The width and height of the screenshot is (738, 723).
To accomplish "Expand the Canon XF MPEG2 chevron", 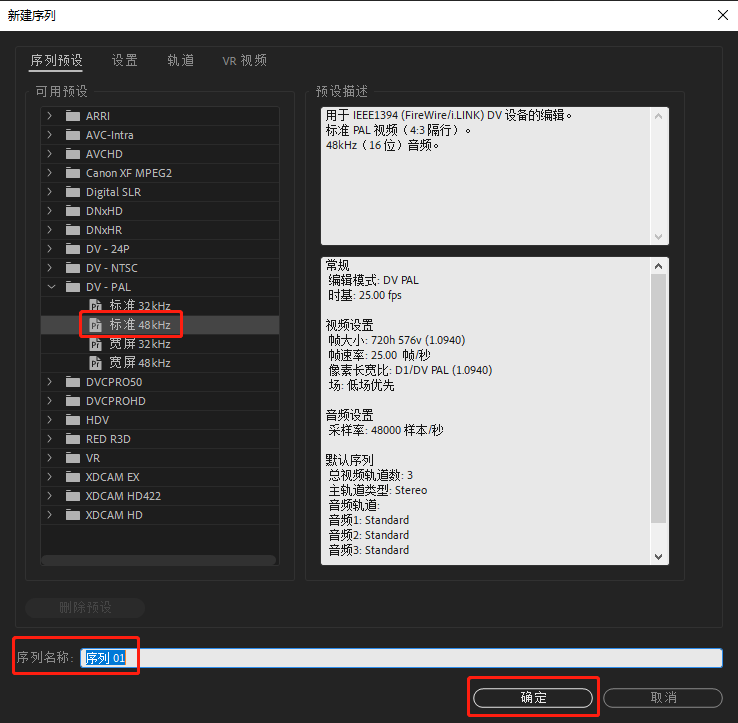I will click(x=49, y=173).
